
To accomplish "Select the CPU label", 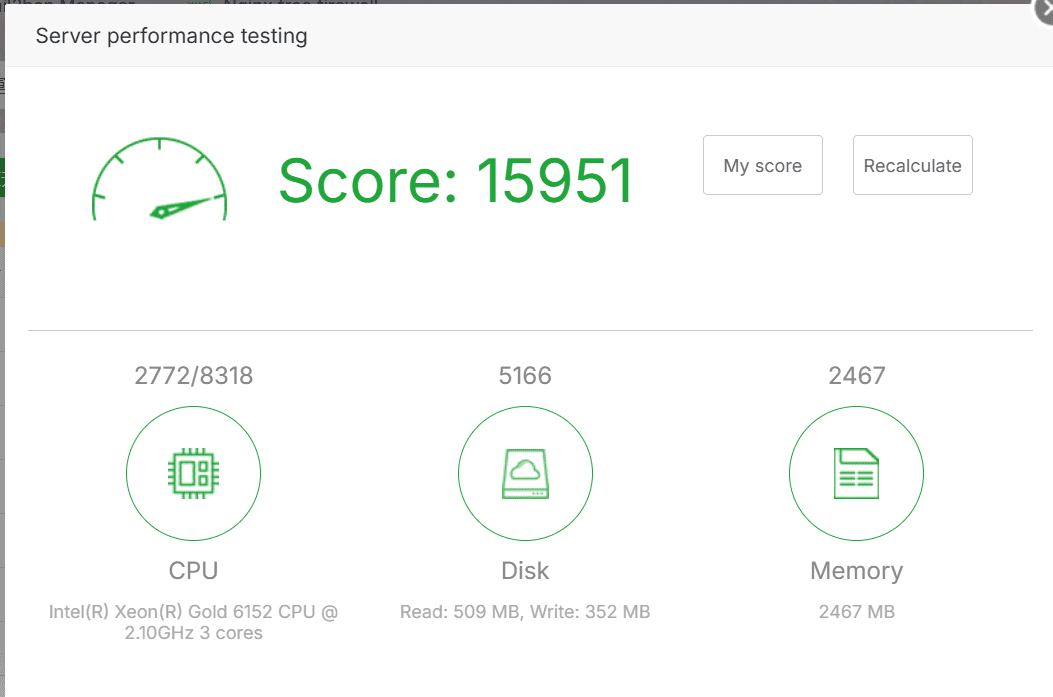I will point(193,571).
